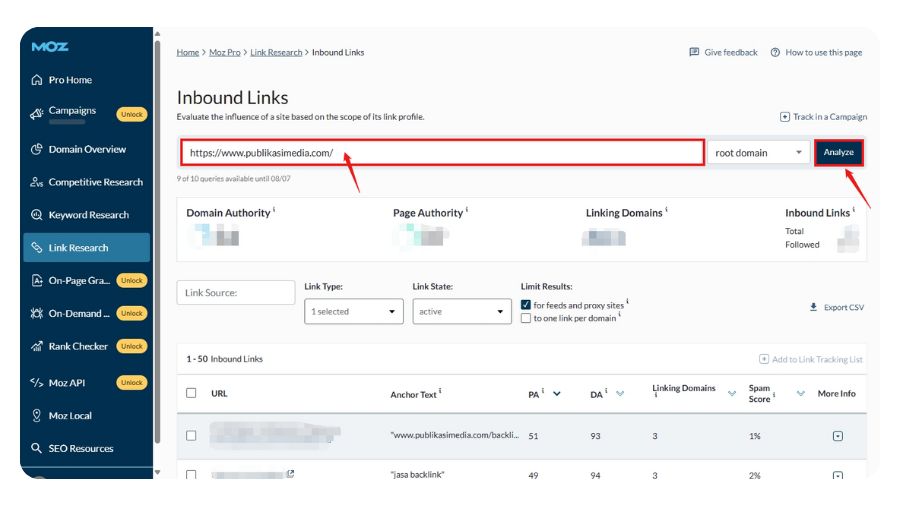The height and width of the screenshot is (506, 900).
Task: Select Link Research in the sidebar
Action: (x=87, y=248)
